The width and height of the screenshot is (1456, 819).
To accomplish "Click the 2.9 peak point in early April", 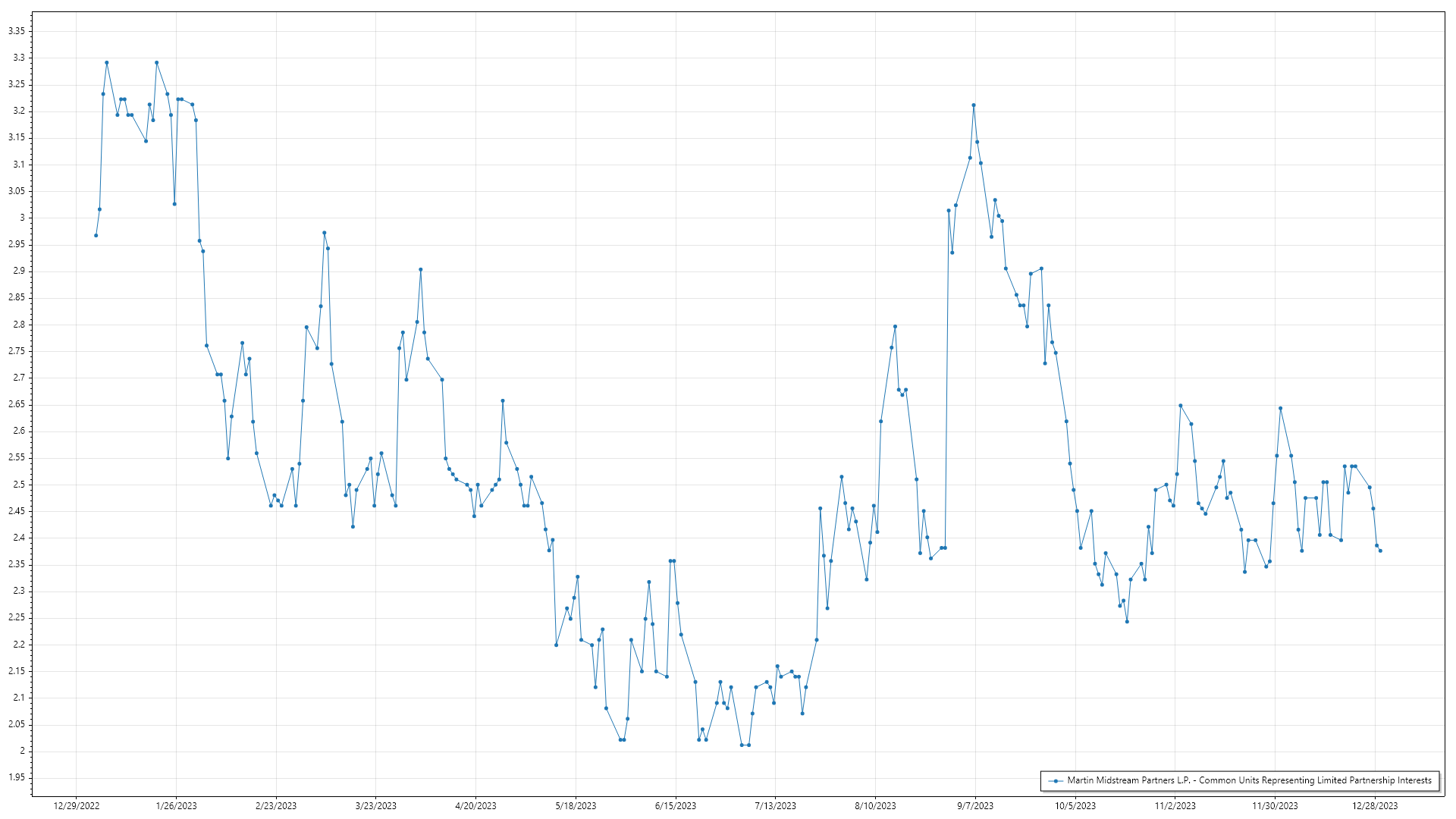I will coord(421,269).
